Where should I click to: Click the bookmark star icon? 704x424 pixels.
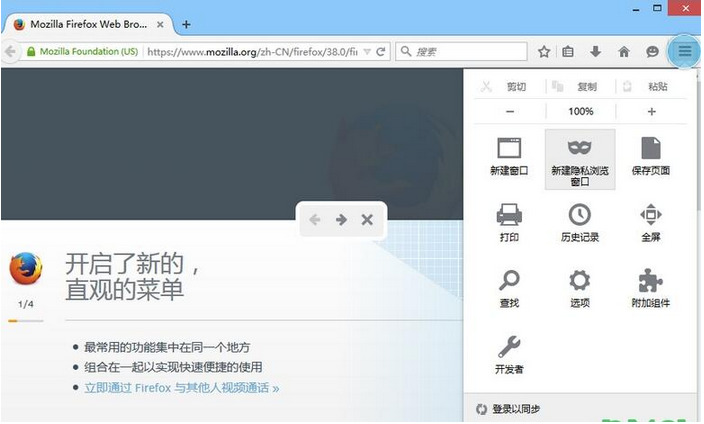(x=544, y=52)
